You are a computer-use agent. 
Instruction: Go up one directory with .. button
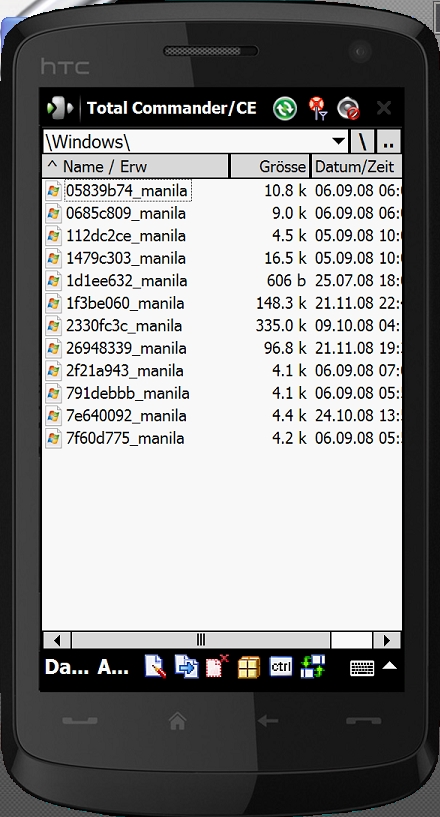(389, 141)
